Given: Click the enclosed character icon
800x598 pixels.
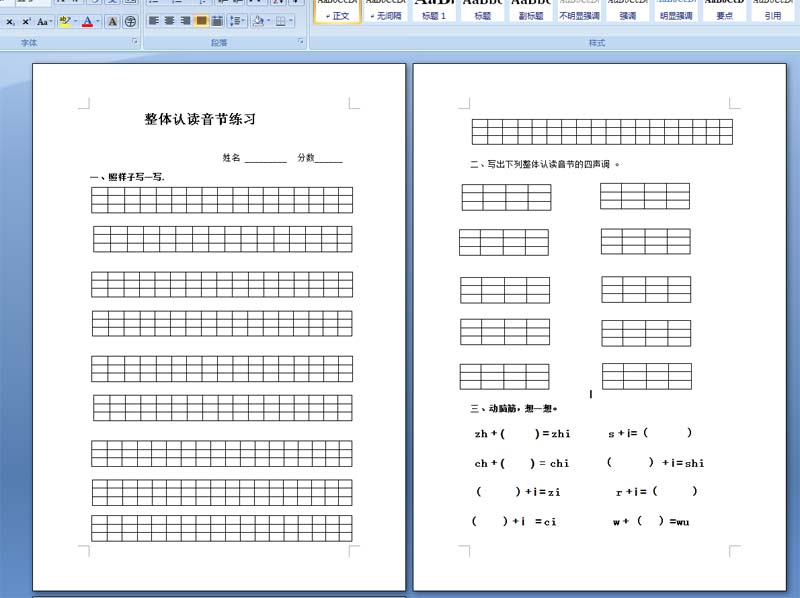Looking at the screenshot, I should [x=131, y=21].
